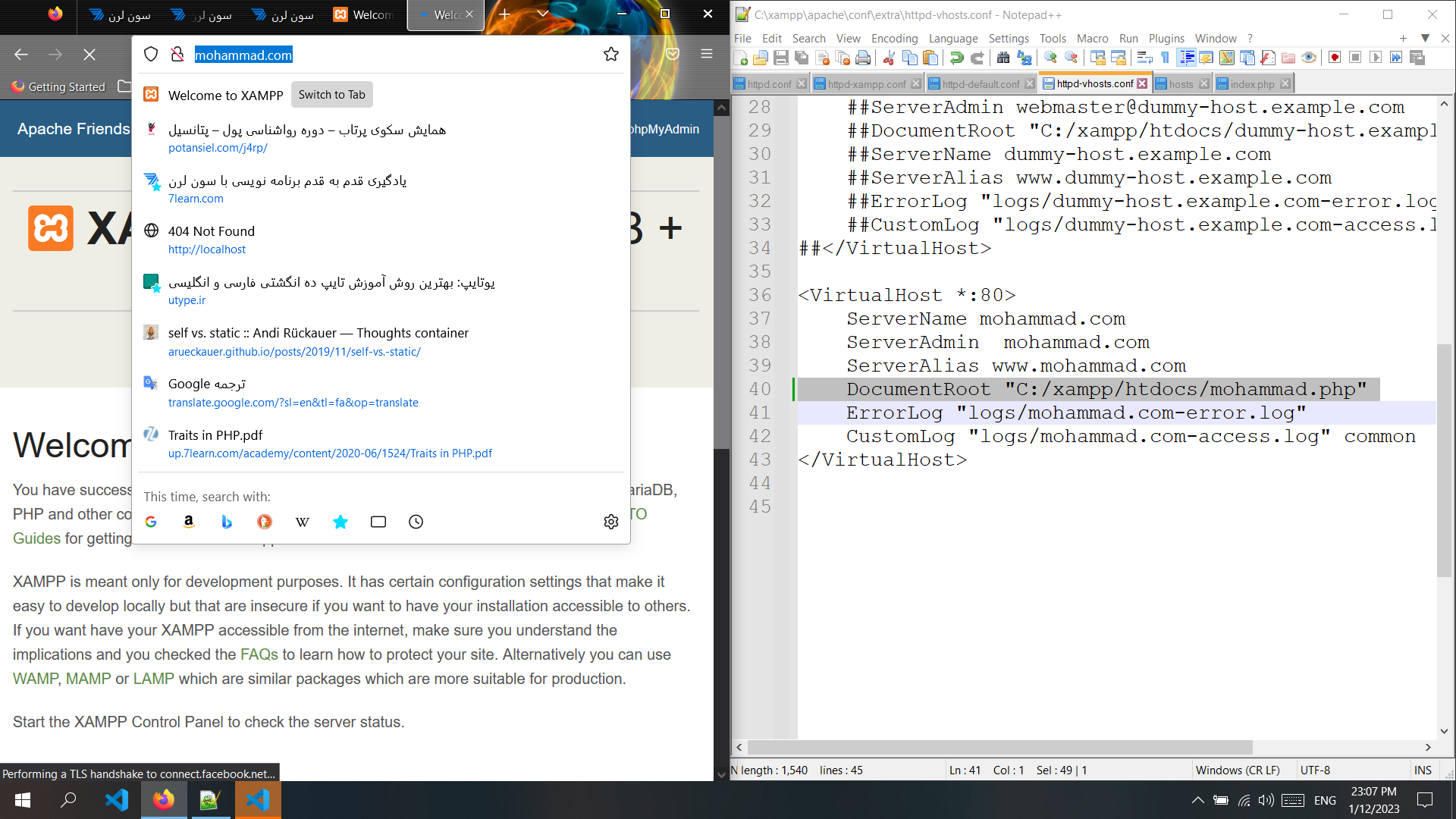Switch to the httpd.conf tab
This screenshot has width=1456, height=819.
pos(769,83)
